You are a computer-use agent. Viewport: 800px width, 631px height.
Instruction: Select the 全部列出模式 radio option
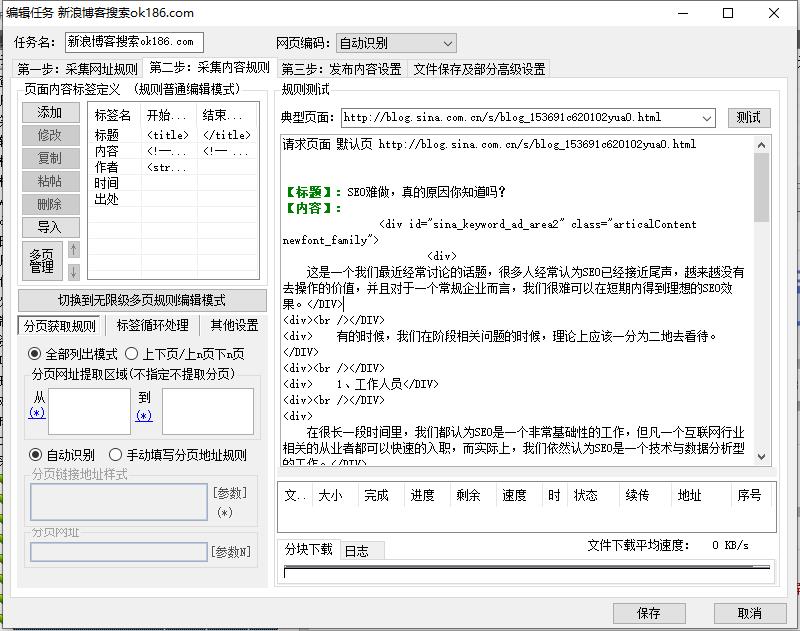coord(35,354)
